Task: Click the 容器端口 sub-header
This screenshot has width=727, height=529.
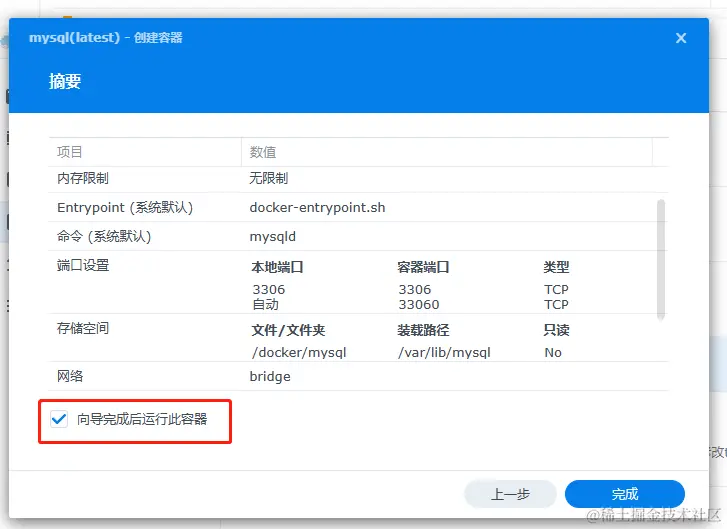Action: pyautogui.click(x=423, y=267)
